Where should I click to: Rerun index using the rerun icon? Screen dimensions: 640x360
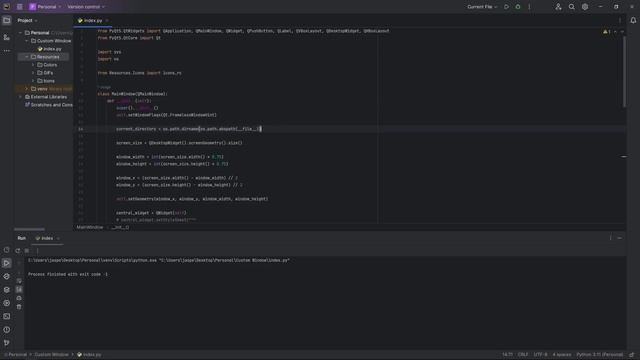point(18,251)
